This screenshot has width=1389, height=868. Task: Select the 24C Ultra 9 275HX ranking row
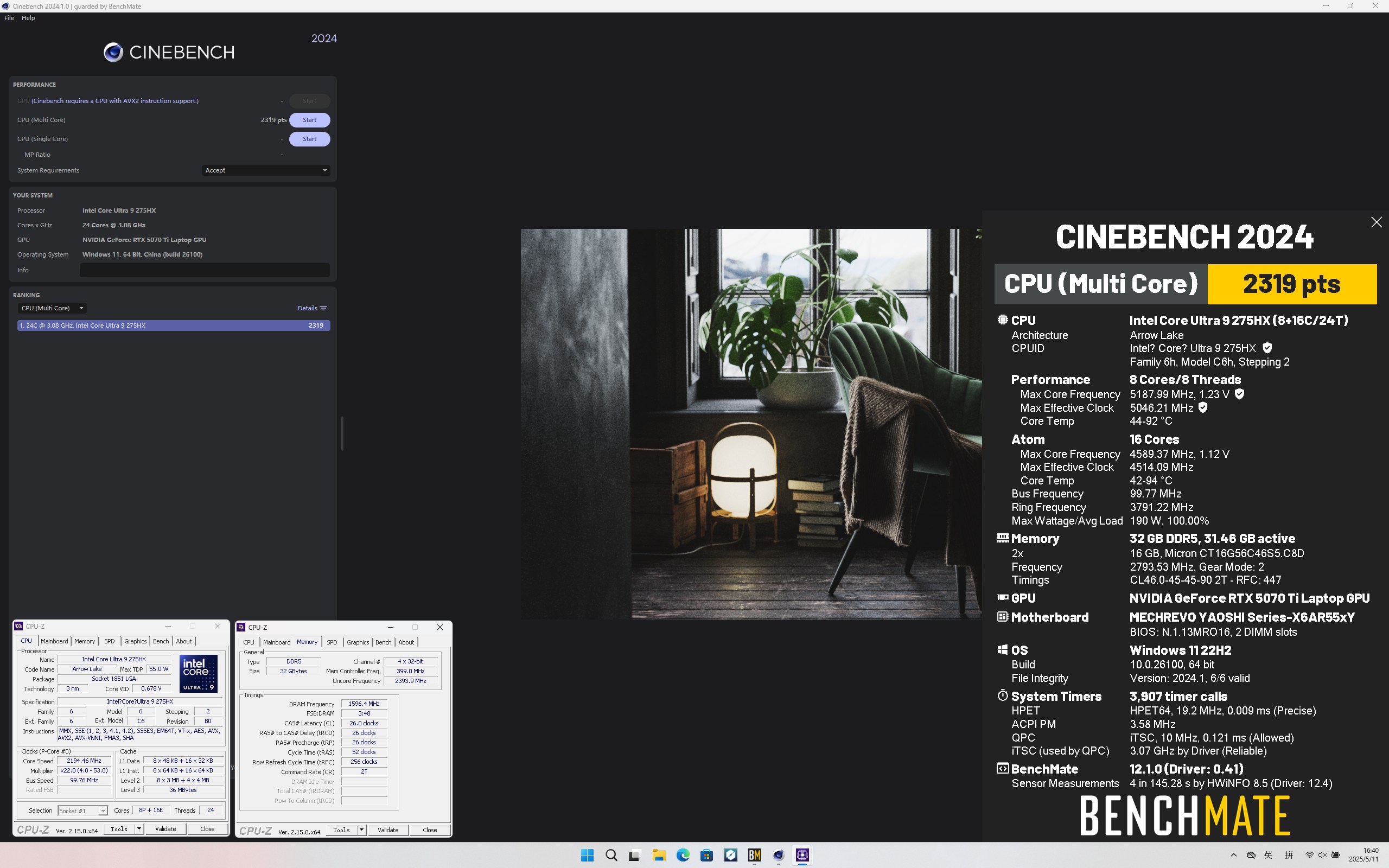[173, 325]
